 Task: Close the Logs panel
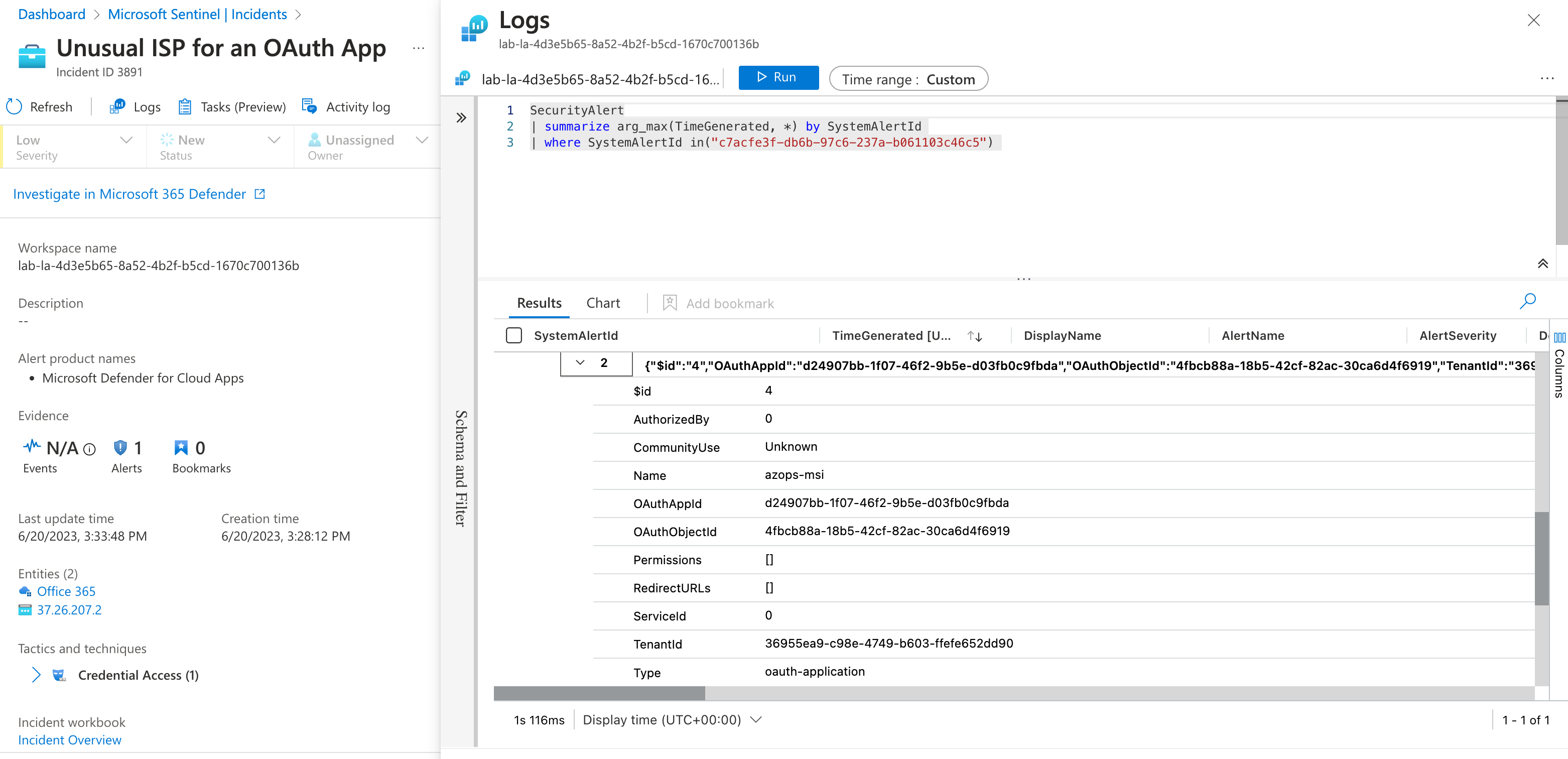click(1533, 21)
